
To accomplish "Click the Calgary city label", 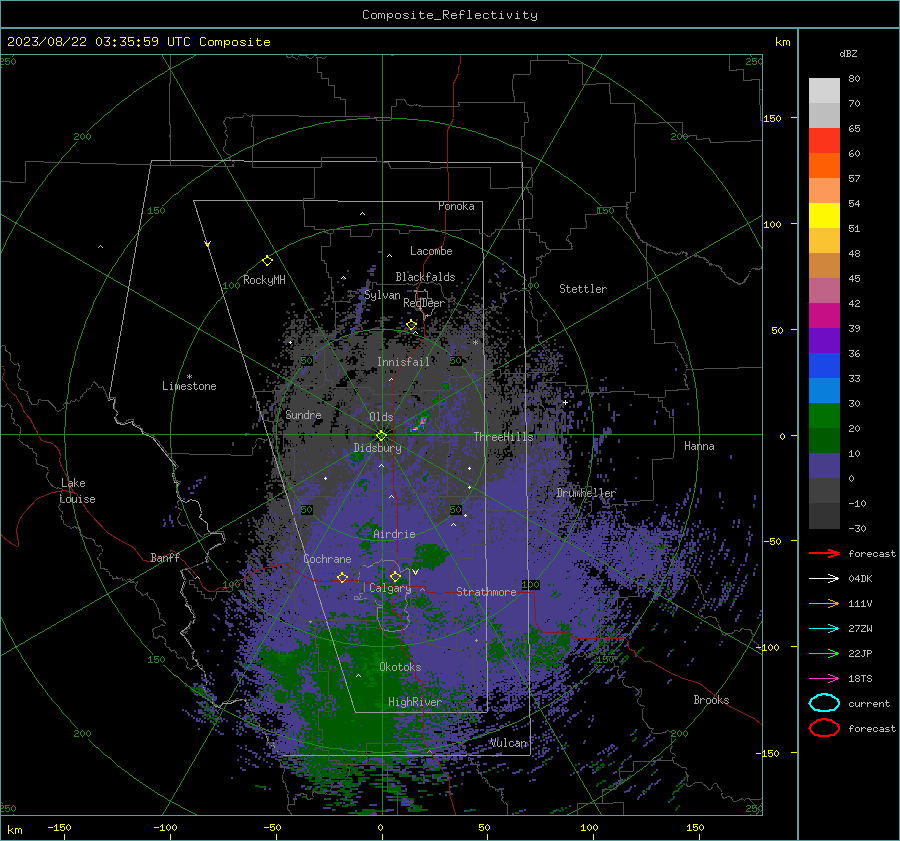I will [390, 588].
